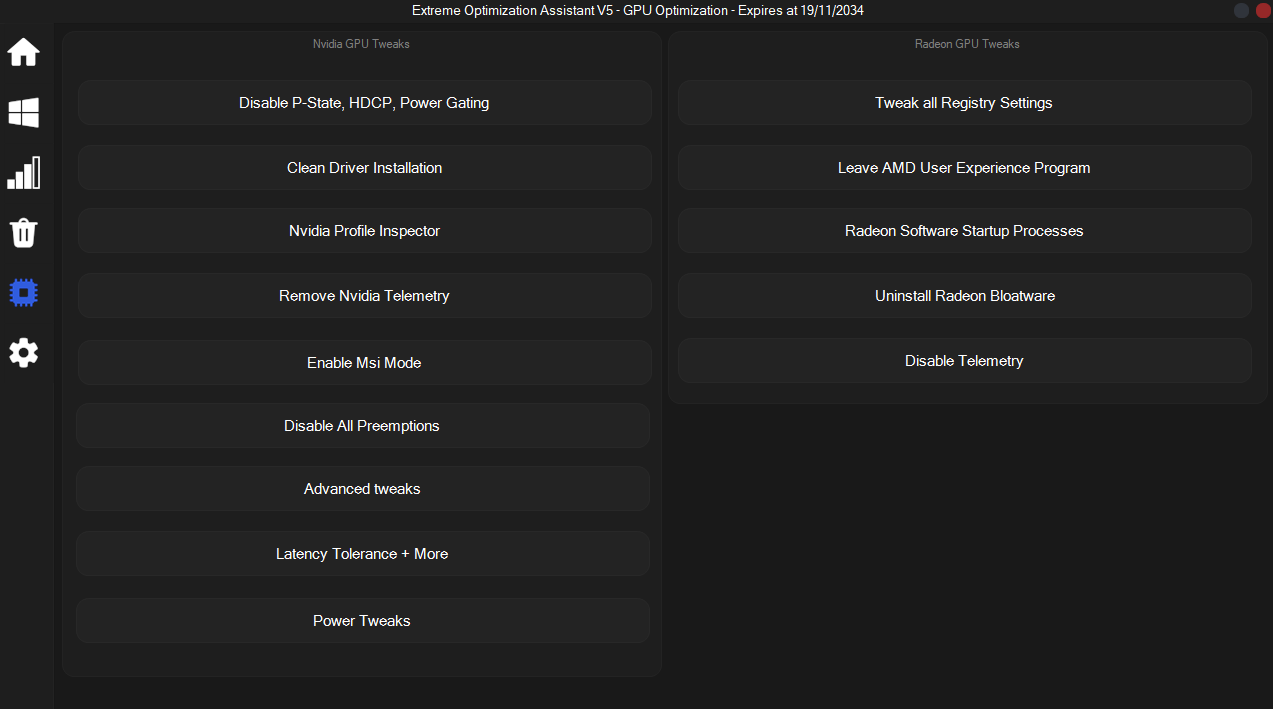The width and height of the screenshot is (1273, 709).
Task: Click Remove Nvidia Telemetry
Action: (x=364, y=296)
